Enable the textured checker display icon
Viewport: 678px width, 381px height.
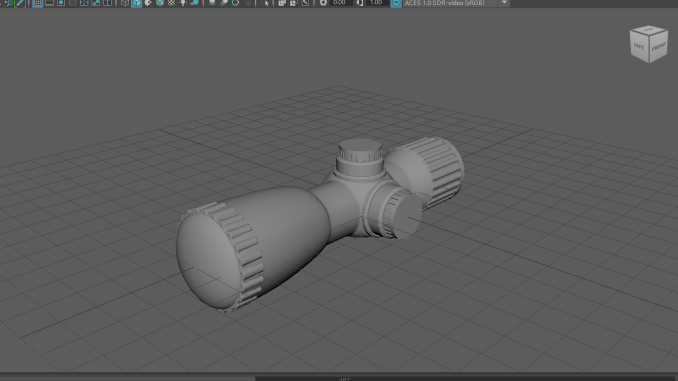click(x=172, y=3)
